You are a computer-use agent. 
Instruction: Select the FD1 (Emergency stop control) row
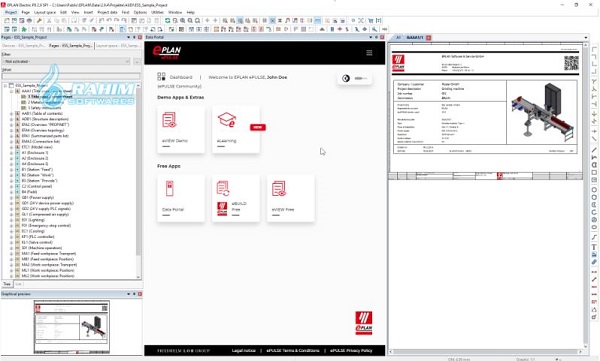click(46, 225)
